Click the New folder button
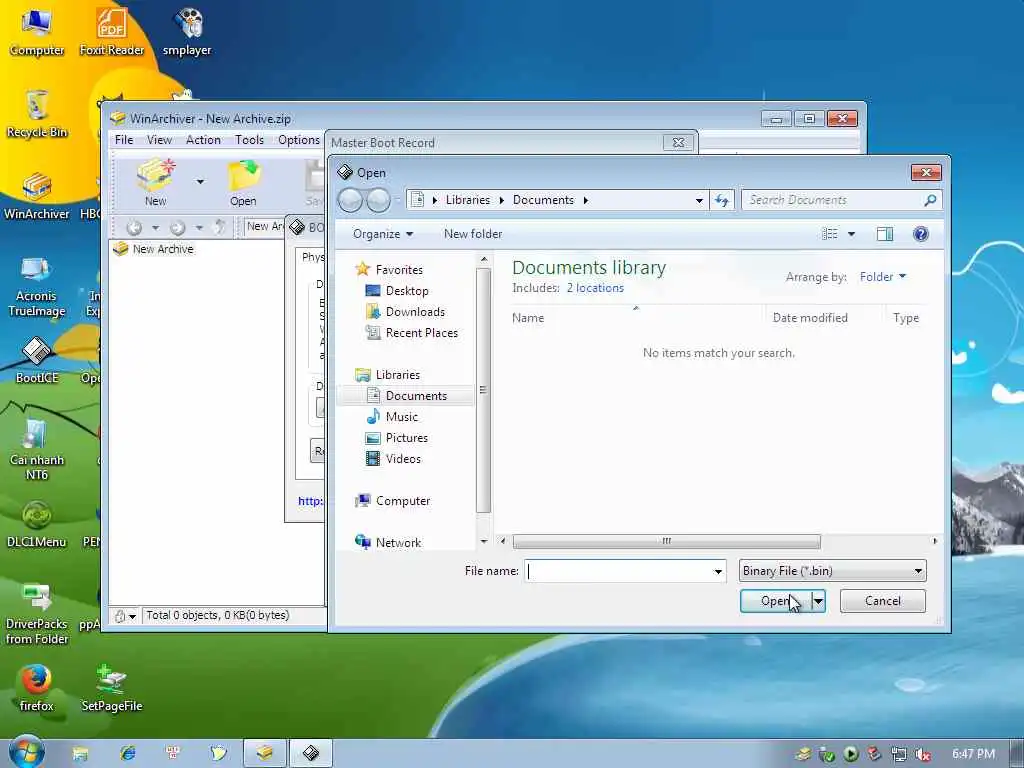This screenshot has width=1024, height=768. [473, 234]
